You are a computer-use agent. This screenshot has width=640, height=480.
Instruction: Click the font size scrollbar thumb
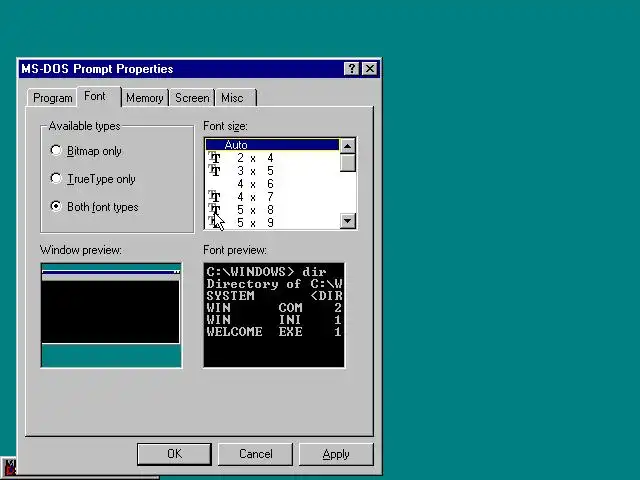tap(347, 163)
